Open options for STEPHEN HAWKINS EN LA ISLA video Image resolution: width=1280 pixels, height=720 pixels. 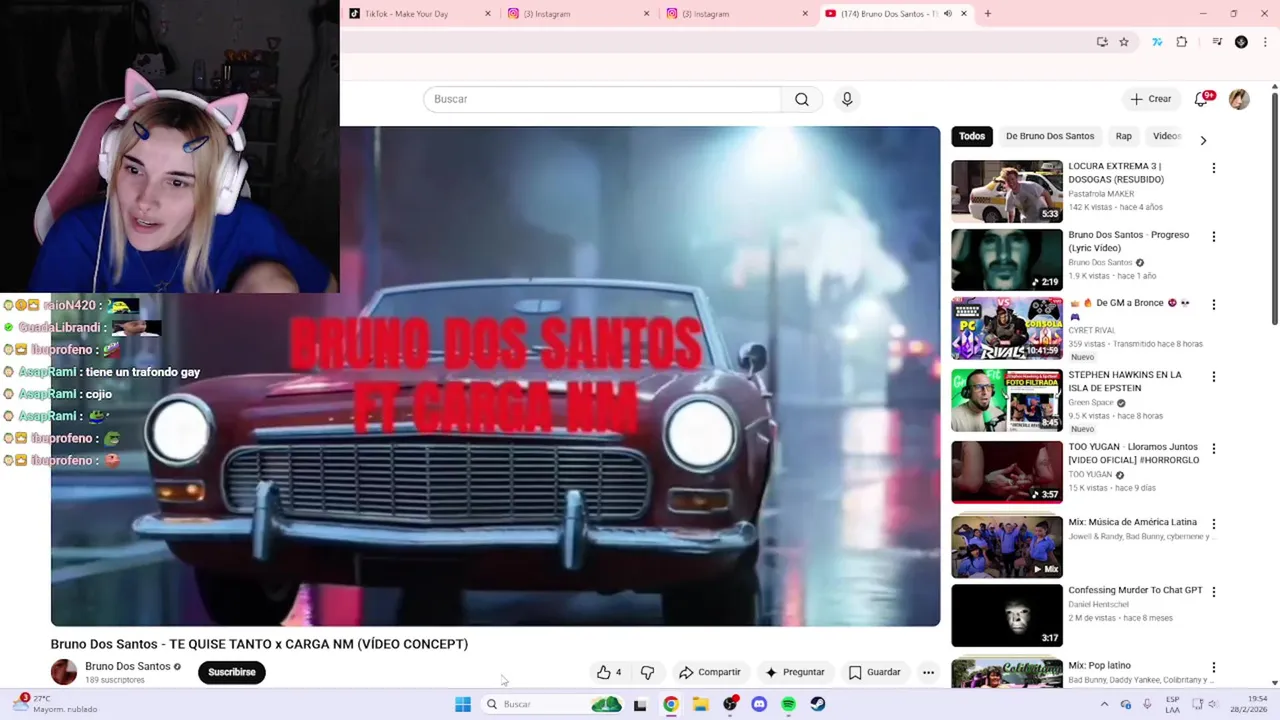pyautogui.click(x=1214, y=377)
